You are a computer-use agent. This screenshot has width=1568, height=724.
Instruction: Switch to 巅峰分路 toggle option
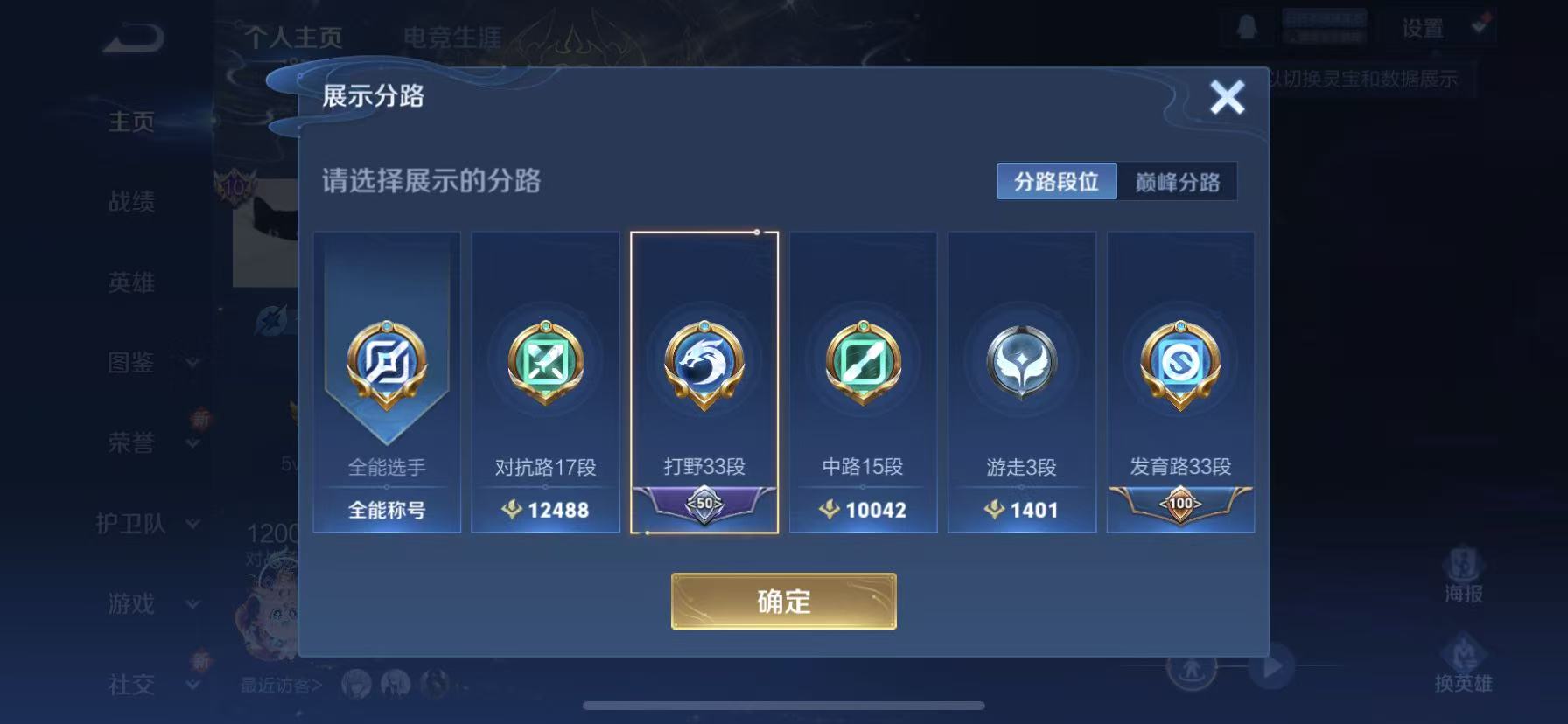coord(1177,181)
